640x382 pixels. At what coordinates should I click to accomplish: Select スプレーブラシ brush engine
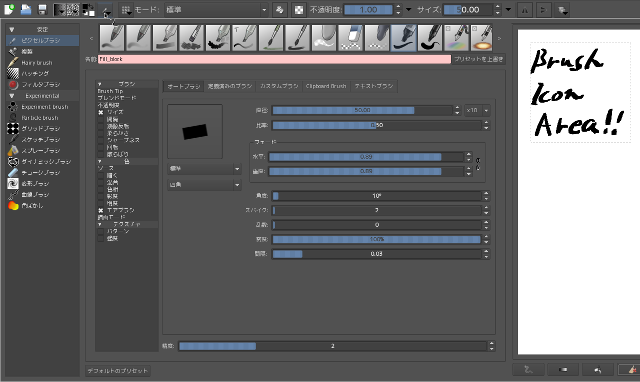42,151
